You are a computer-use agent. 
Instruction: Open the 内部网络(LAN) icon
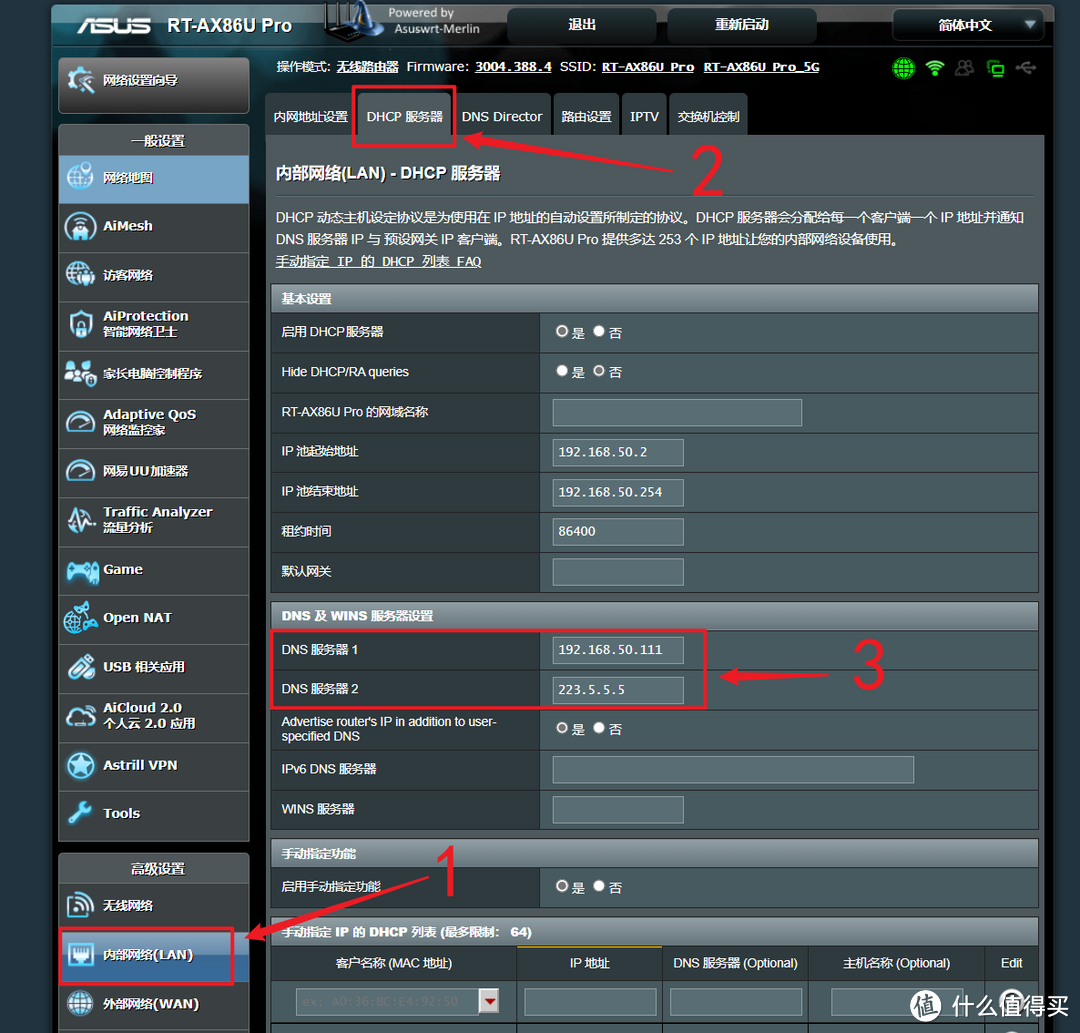point(81,954)
